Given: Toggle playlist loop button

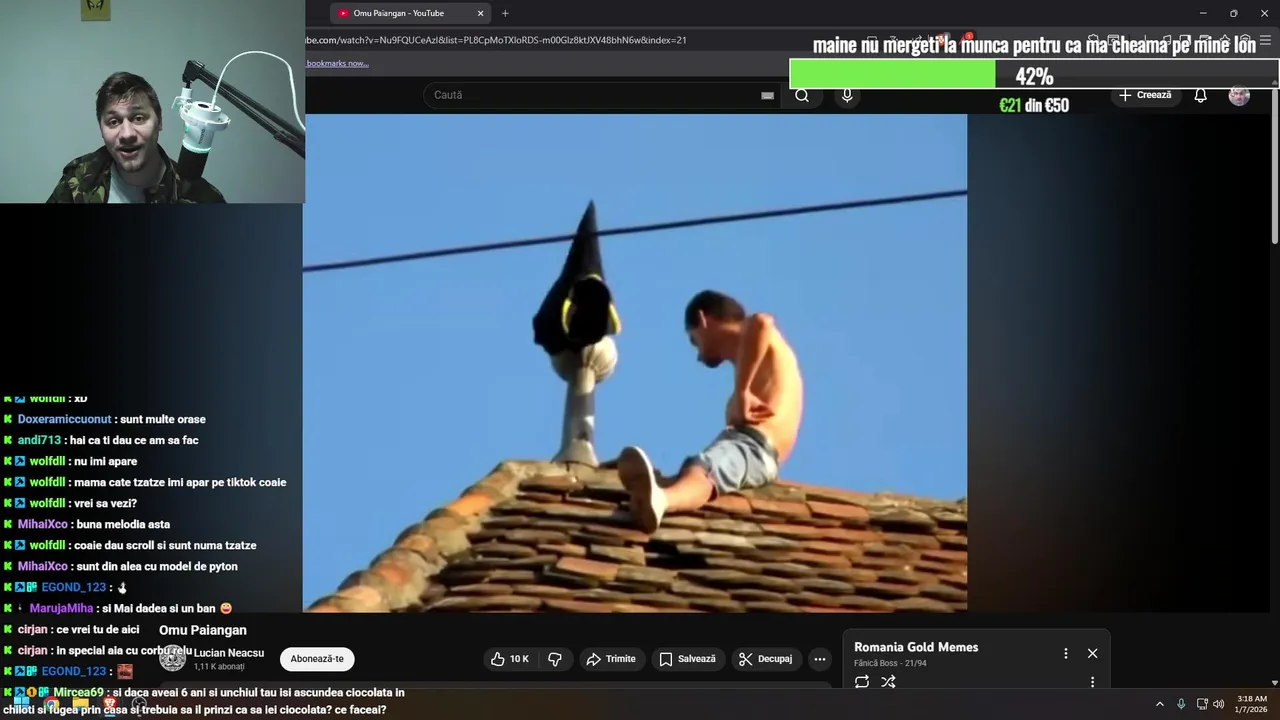Looking at the screenshot, I should (862, 682).
